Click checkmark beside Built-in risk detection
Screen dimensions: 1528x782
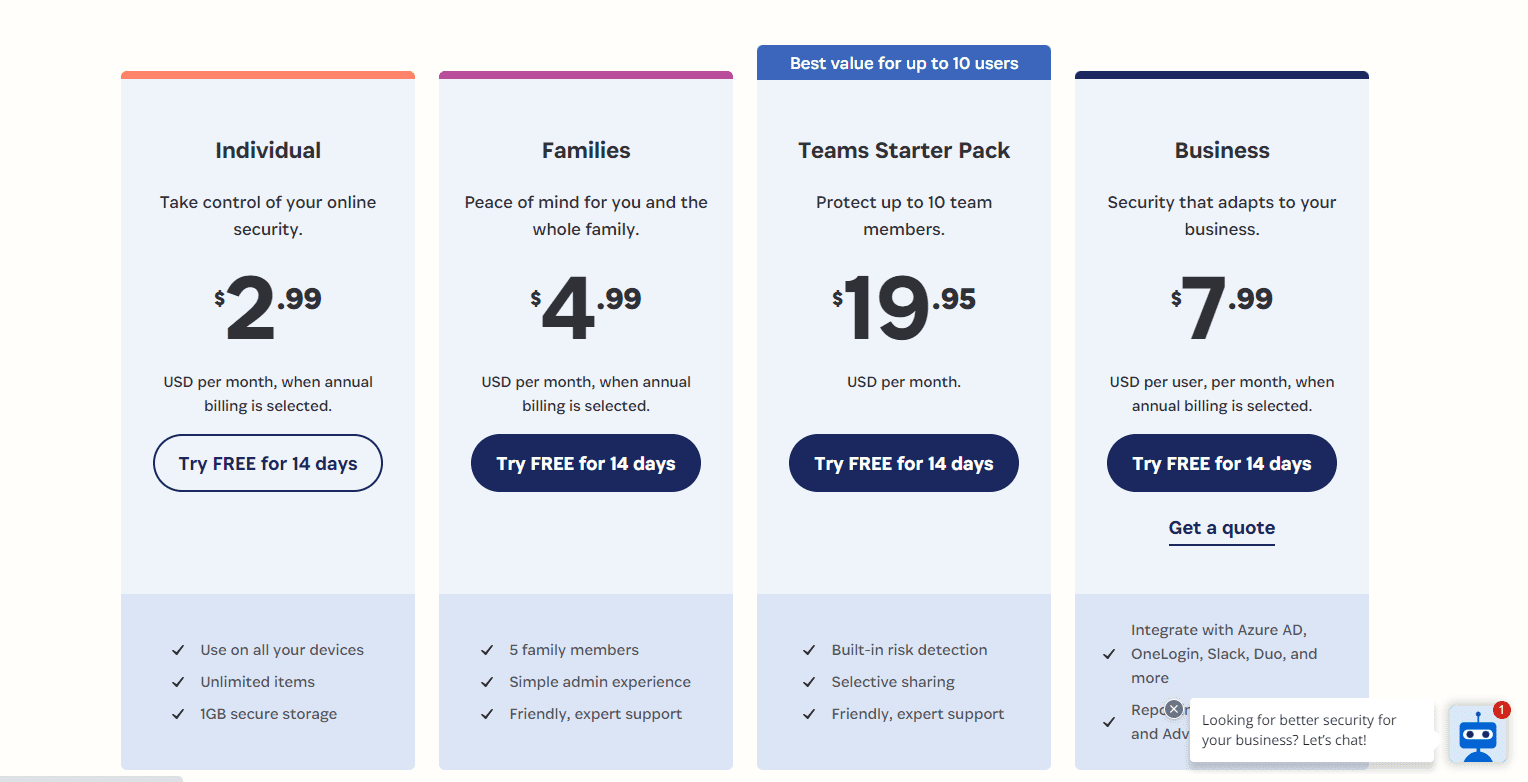pyautogui.click(x=809, y=650)
